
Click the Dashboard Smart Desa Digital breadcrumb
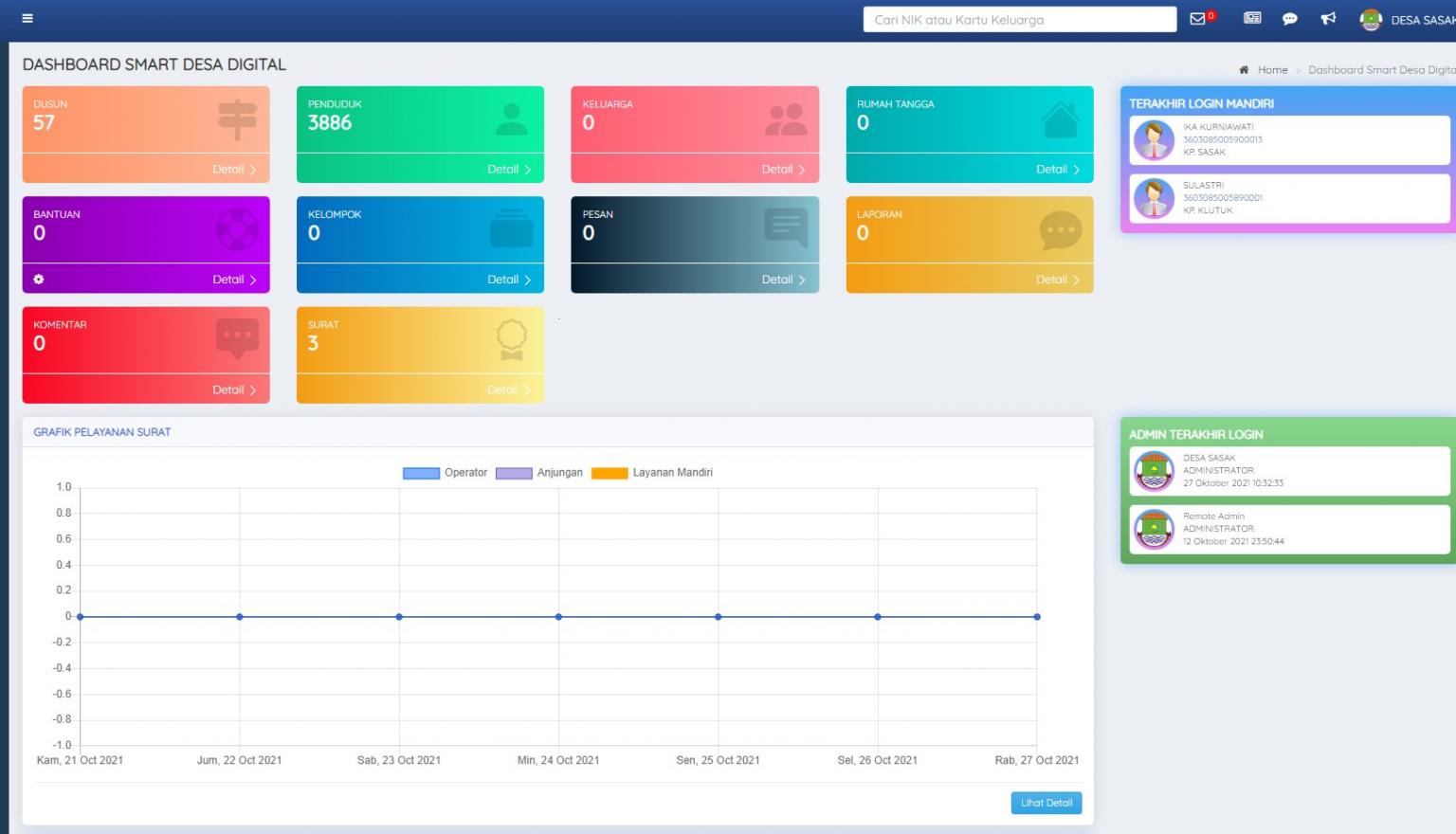[x=1381, y=70]
